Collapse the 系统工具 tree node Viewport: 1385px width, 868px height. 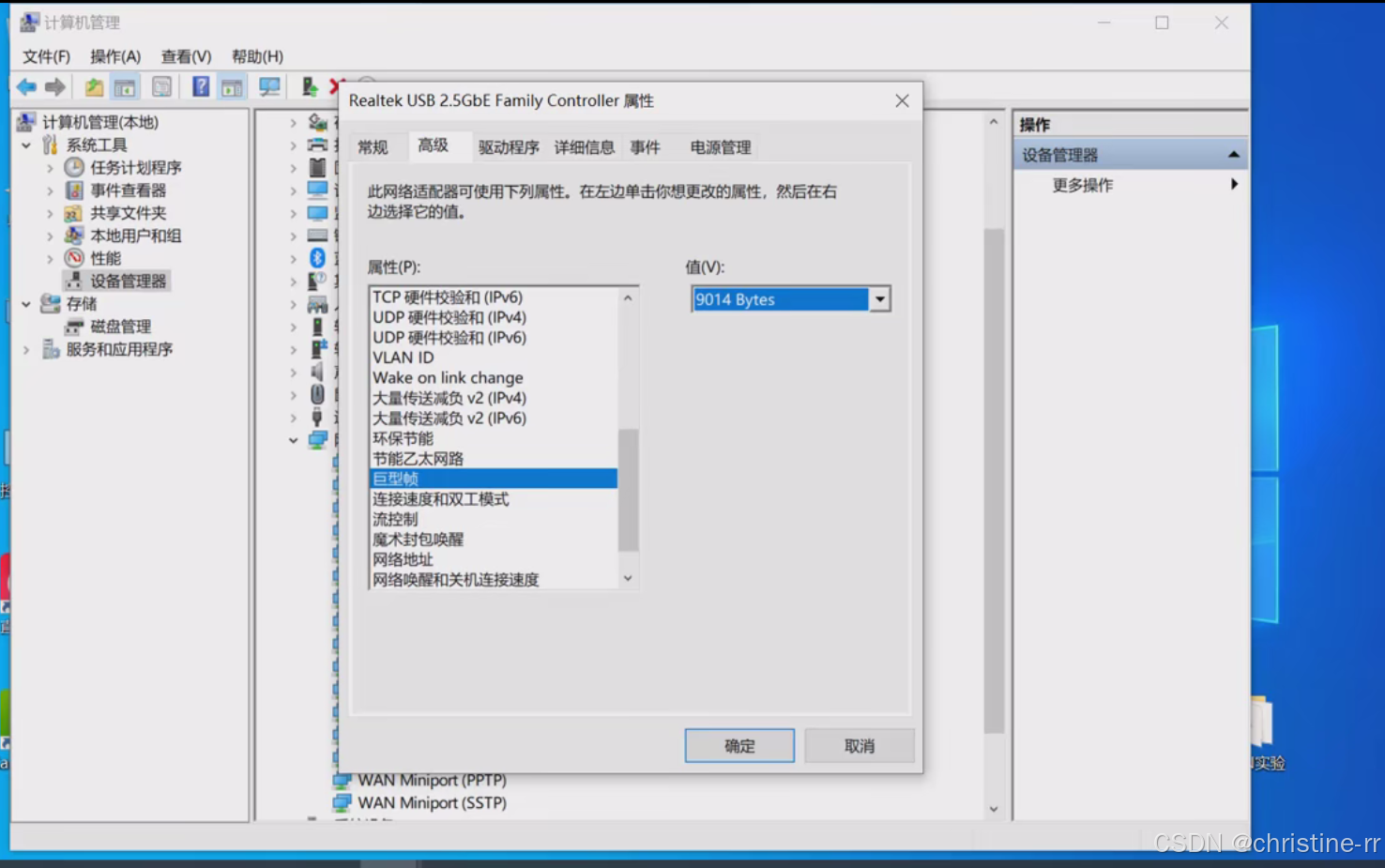pos(26,145)
